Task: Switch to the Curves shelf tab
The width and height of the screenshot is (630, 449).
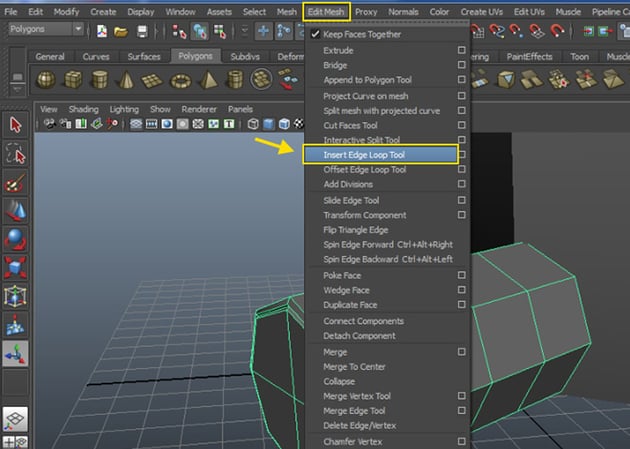Action: click(x=96, y=57)
